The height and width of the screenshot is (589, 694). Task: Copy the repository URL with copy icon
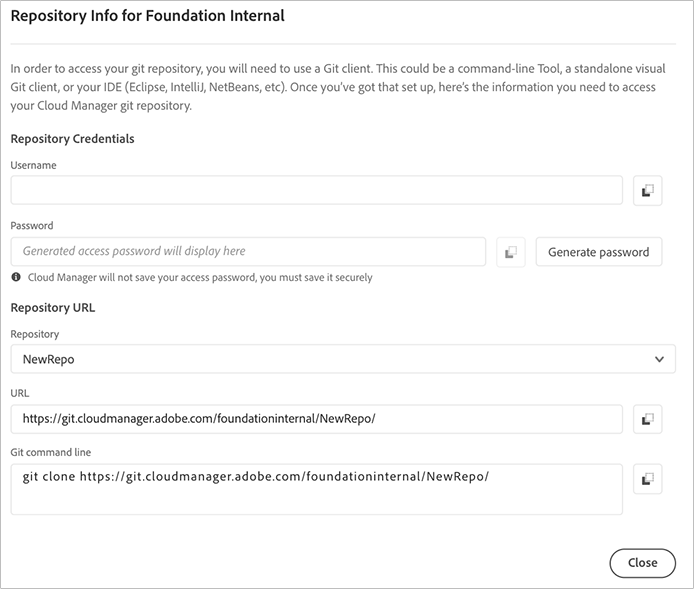coord(647,419)
